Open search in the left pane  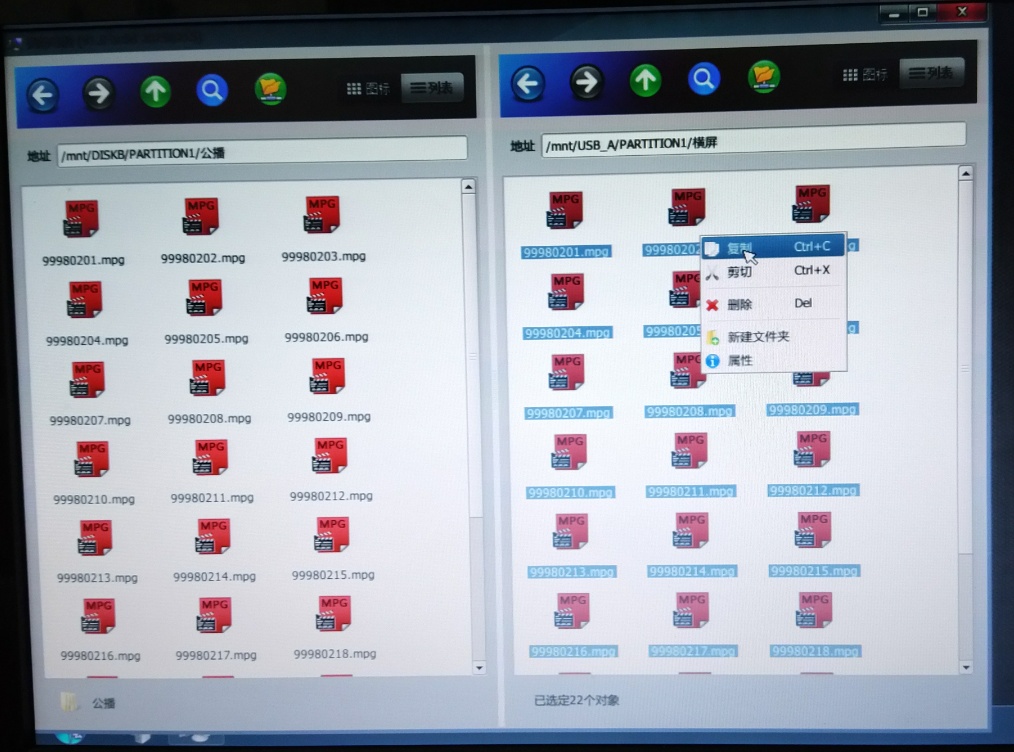coord(211,91)
